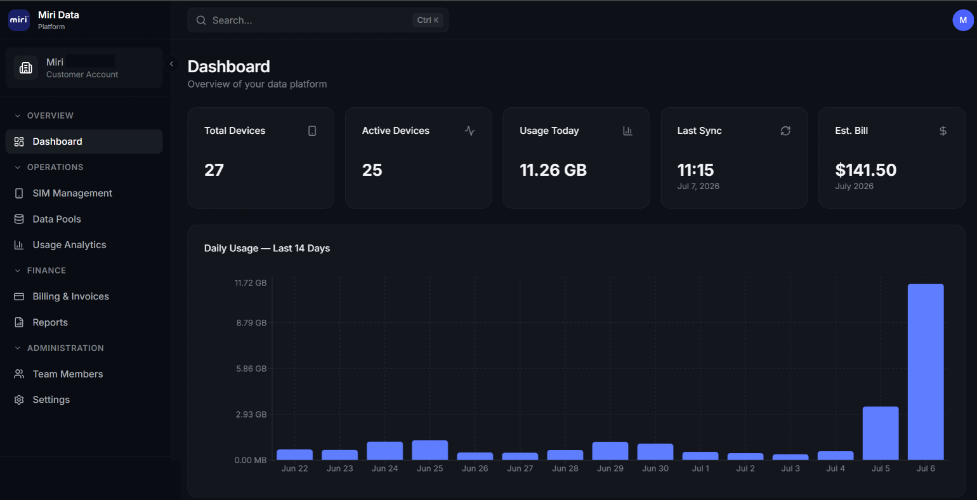Click the Total Devices phone icon
The height and width of the screenshot is (500, 977).
[x=312, y=131]
